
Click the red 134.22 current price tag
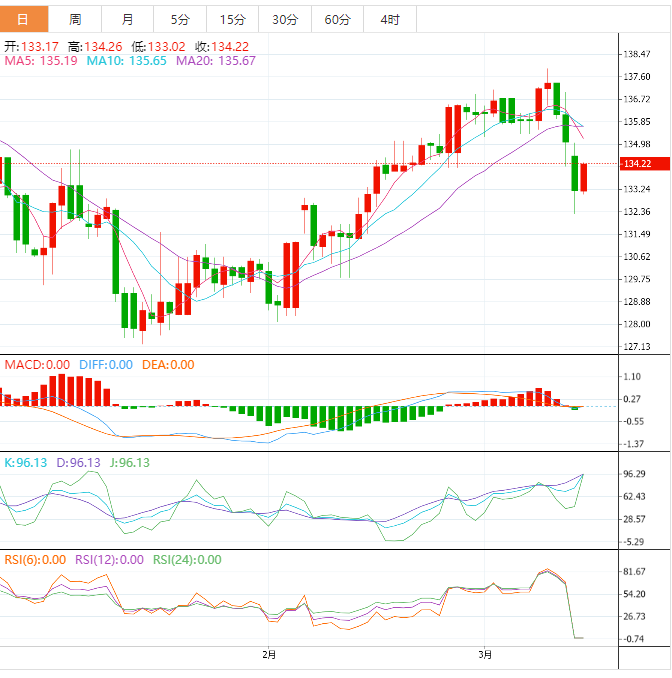645,163
